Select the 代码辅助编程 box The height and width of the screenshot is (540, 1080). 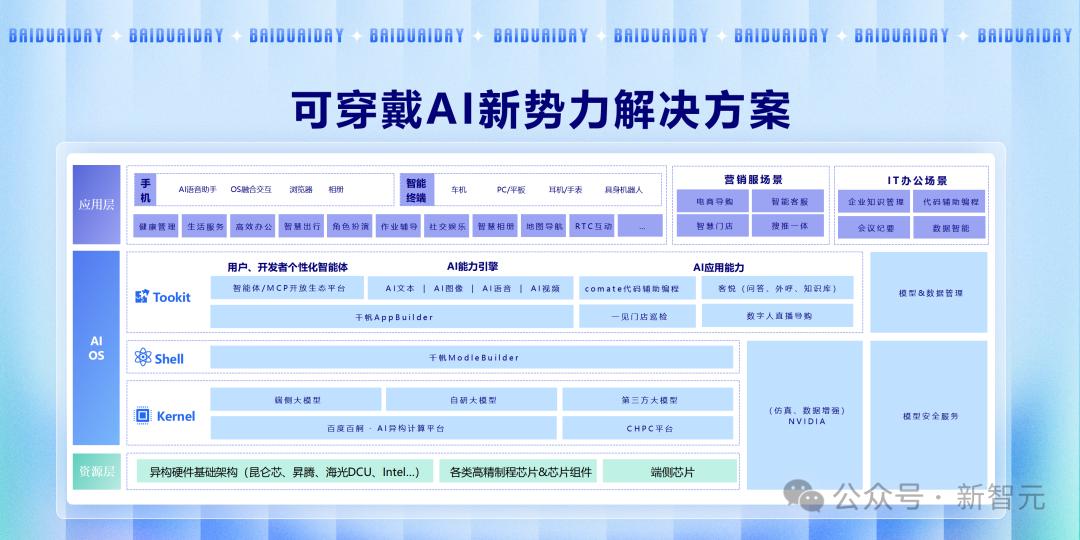coord(949,201)
